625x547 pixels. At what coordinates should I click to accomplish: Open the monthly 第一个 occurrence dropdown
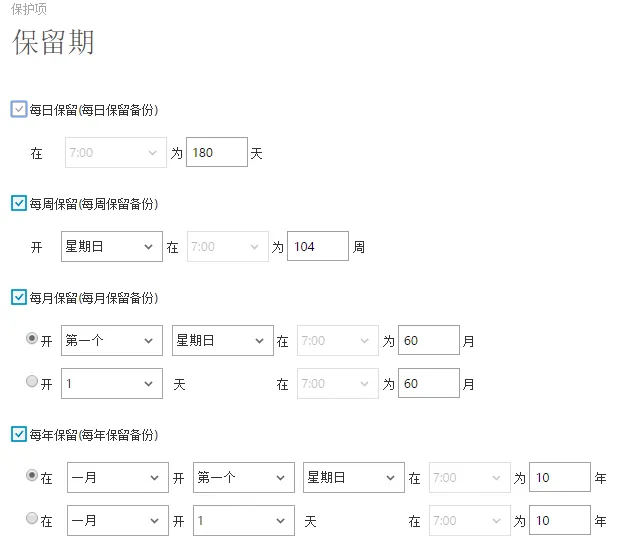click(x=112, y=340)
